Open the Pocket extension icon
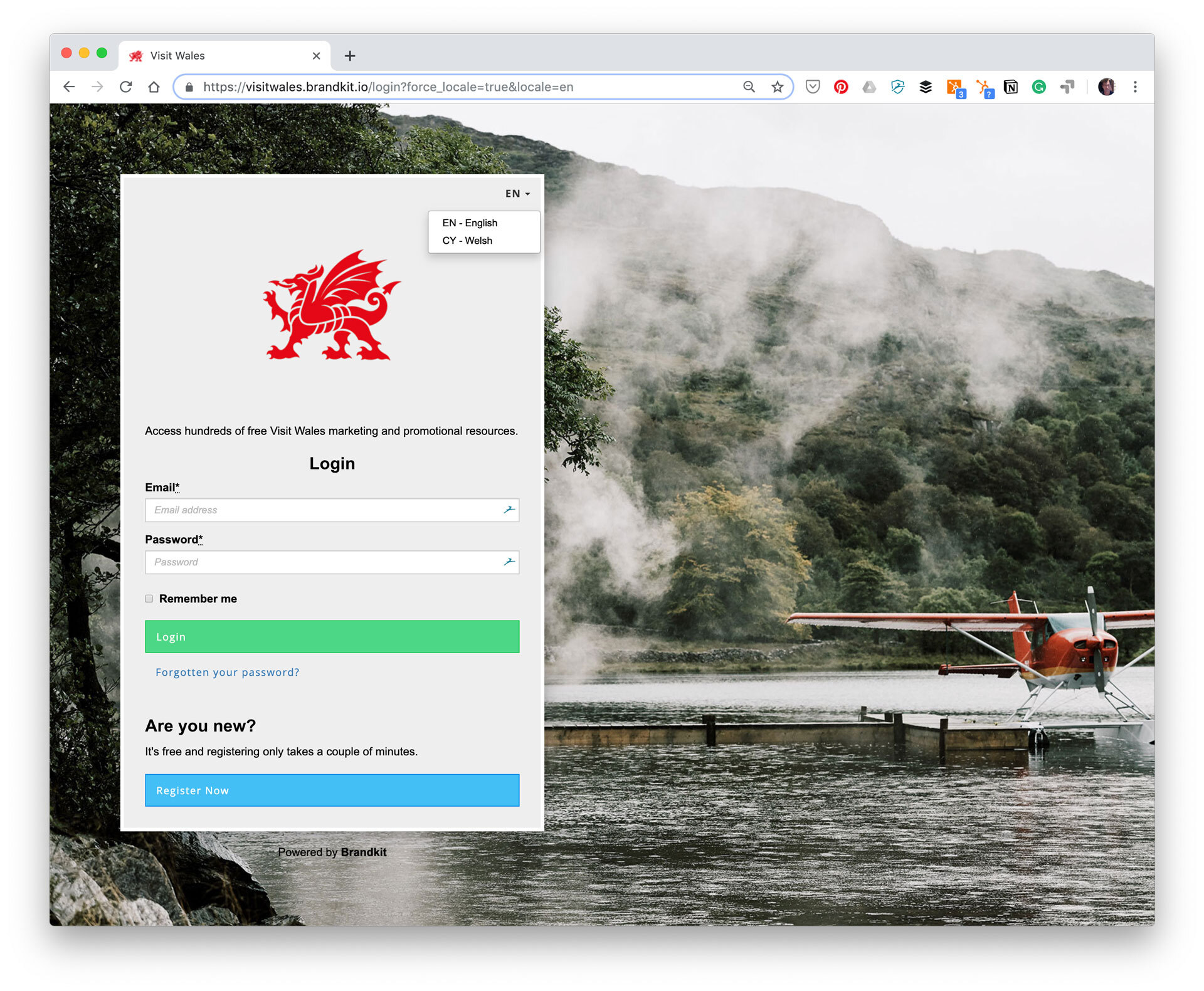Viewport: 1204px width, 991px height. point(813,87)
